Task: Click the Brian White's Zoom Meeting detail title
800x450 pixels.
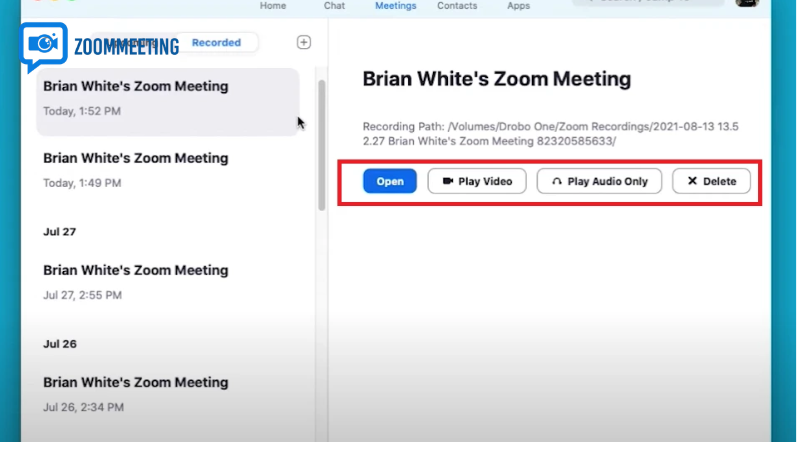Action: click(497, 79)
